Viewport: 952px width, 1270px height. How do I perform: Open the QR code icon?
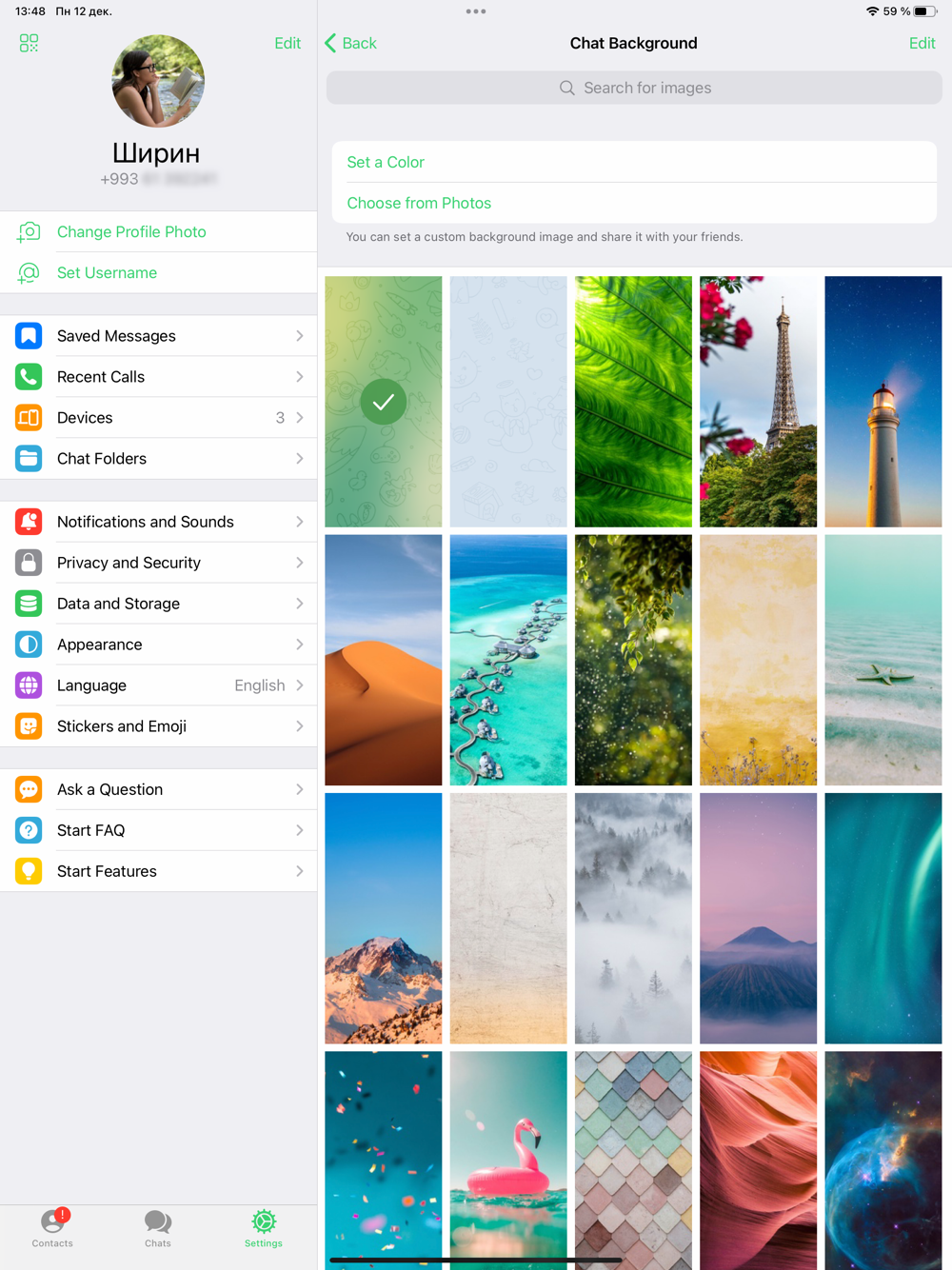click(29, 44)
